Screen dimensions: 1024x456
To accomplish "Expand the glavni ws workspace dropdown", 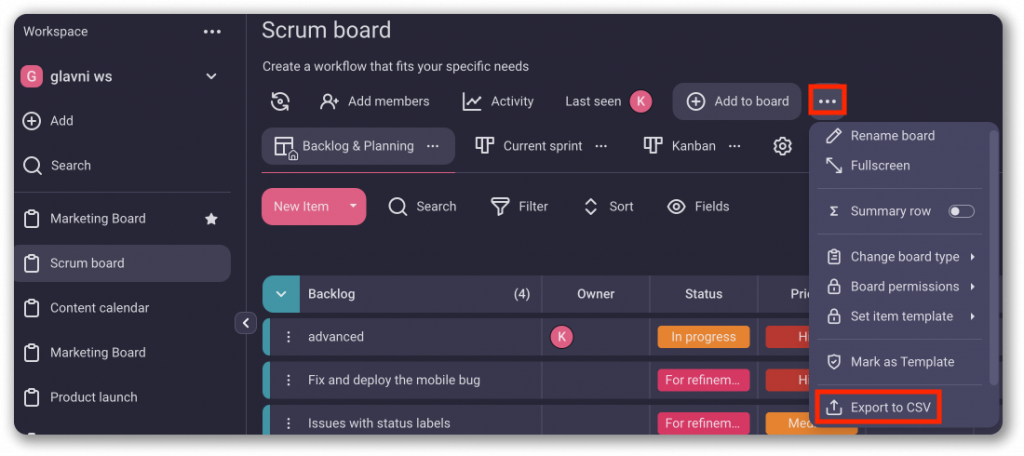I will tap(211, 76).
